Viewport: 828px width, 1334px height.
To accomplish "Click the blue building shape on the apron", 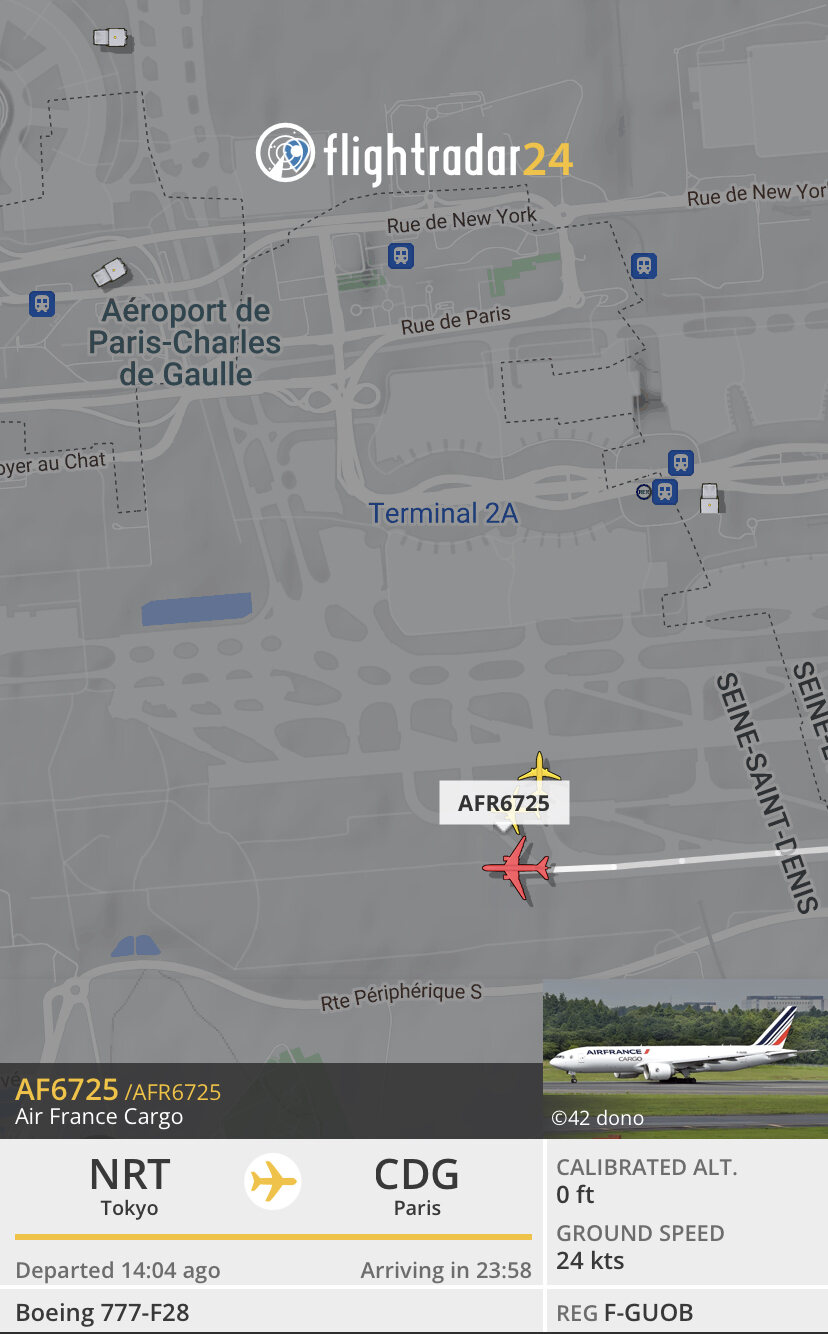I will [196, 609].
